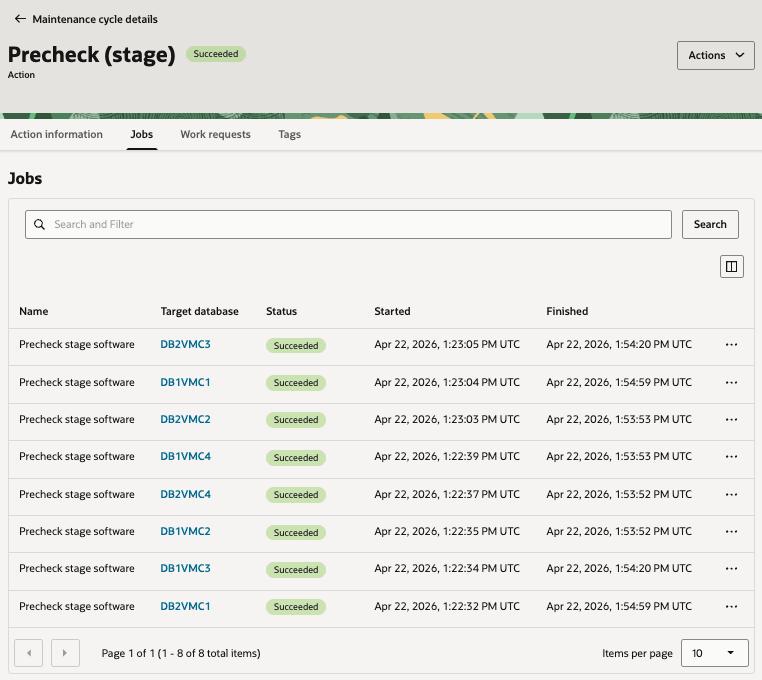
Task: Open row actions menu for DB1VMC2
Action: (x=731, y=531)
